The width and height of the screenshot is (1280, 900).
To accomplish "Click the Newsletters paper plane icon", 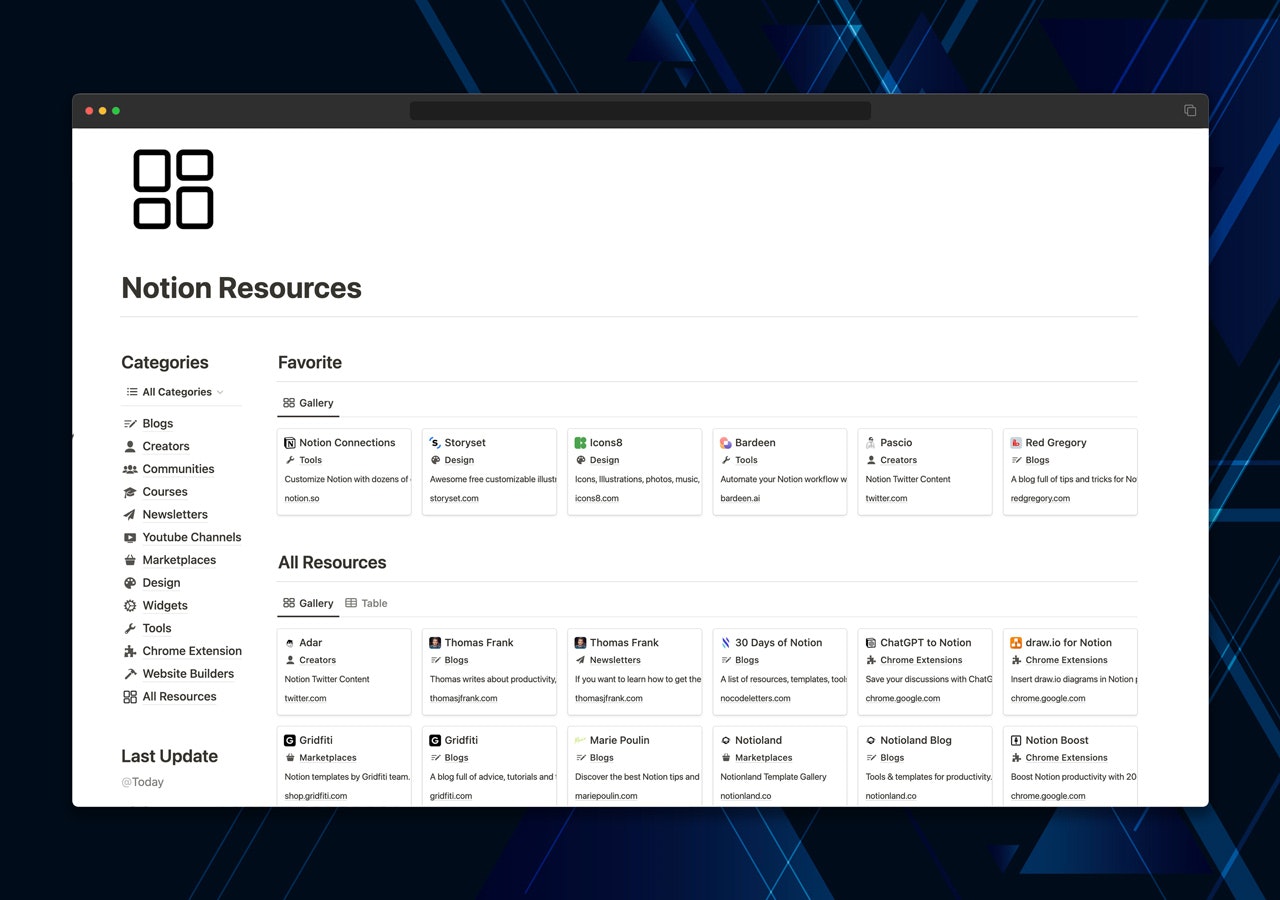I will click(130, 515).
